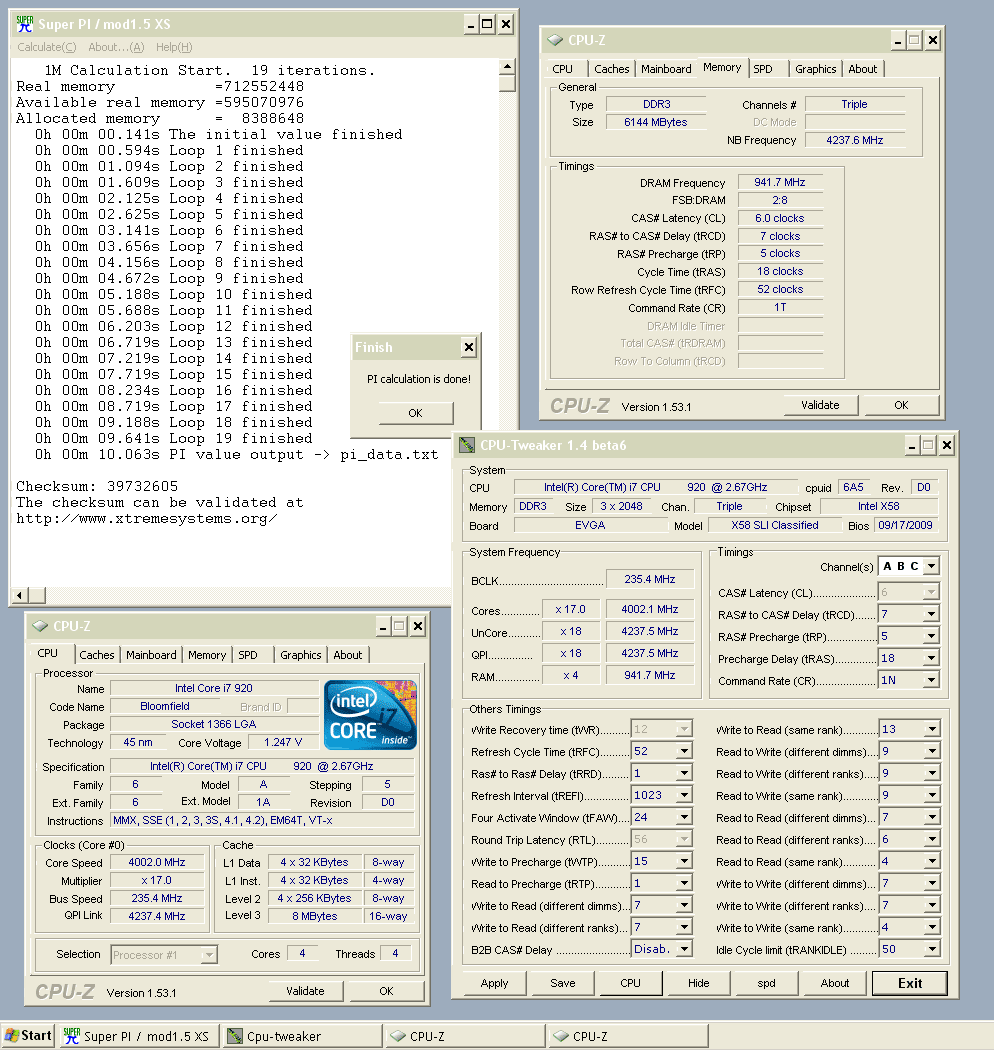This screenshot has height=1050, width=994.
Task: Click the Intel Core i7 logo image
Action: click(370, 715)
